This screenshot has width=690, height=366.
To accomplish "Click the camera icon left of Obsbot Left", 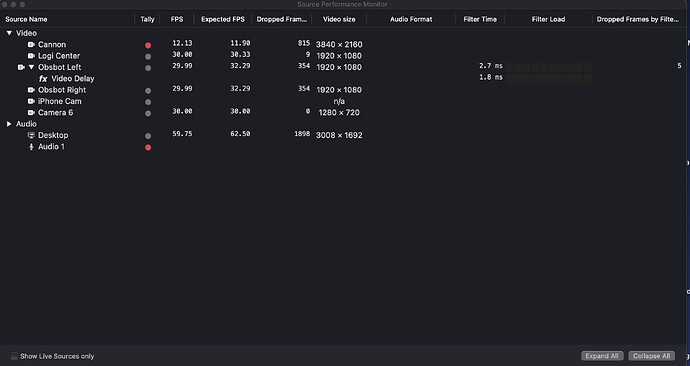I will click(21, 67).
